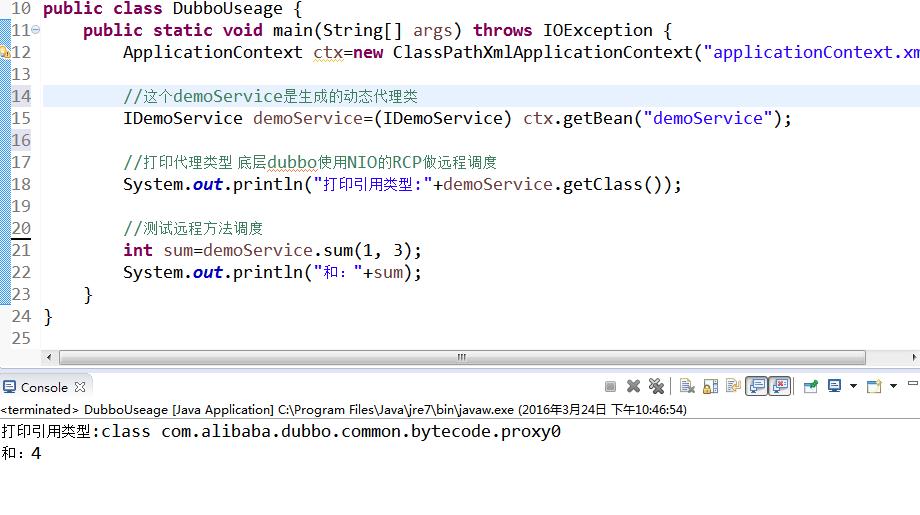Click the left arrow of horizontal scrollbar
Viewport: 920px width, 515px height.
coord(49,357)
